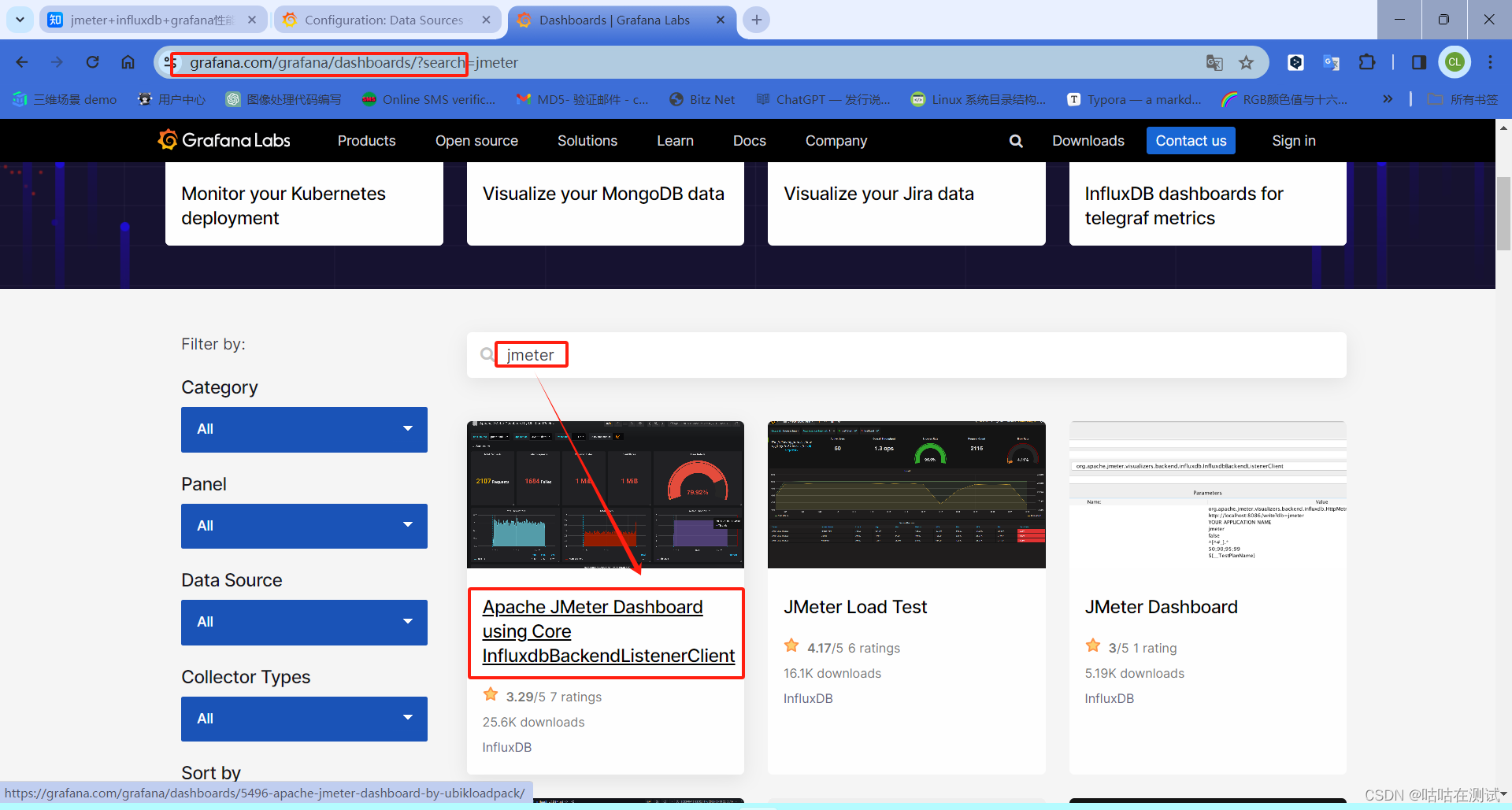Click the translate extension icon in toolbar

tap(1331, 62)
